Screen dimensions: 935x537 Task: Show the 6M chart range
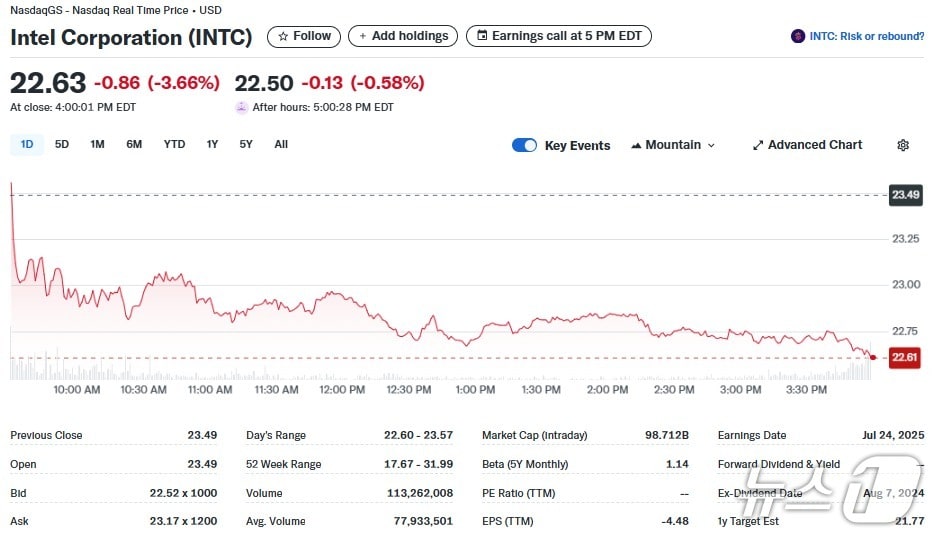tap(134, 144)
